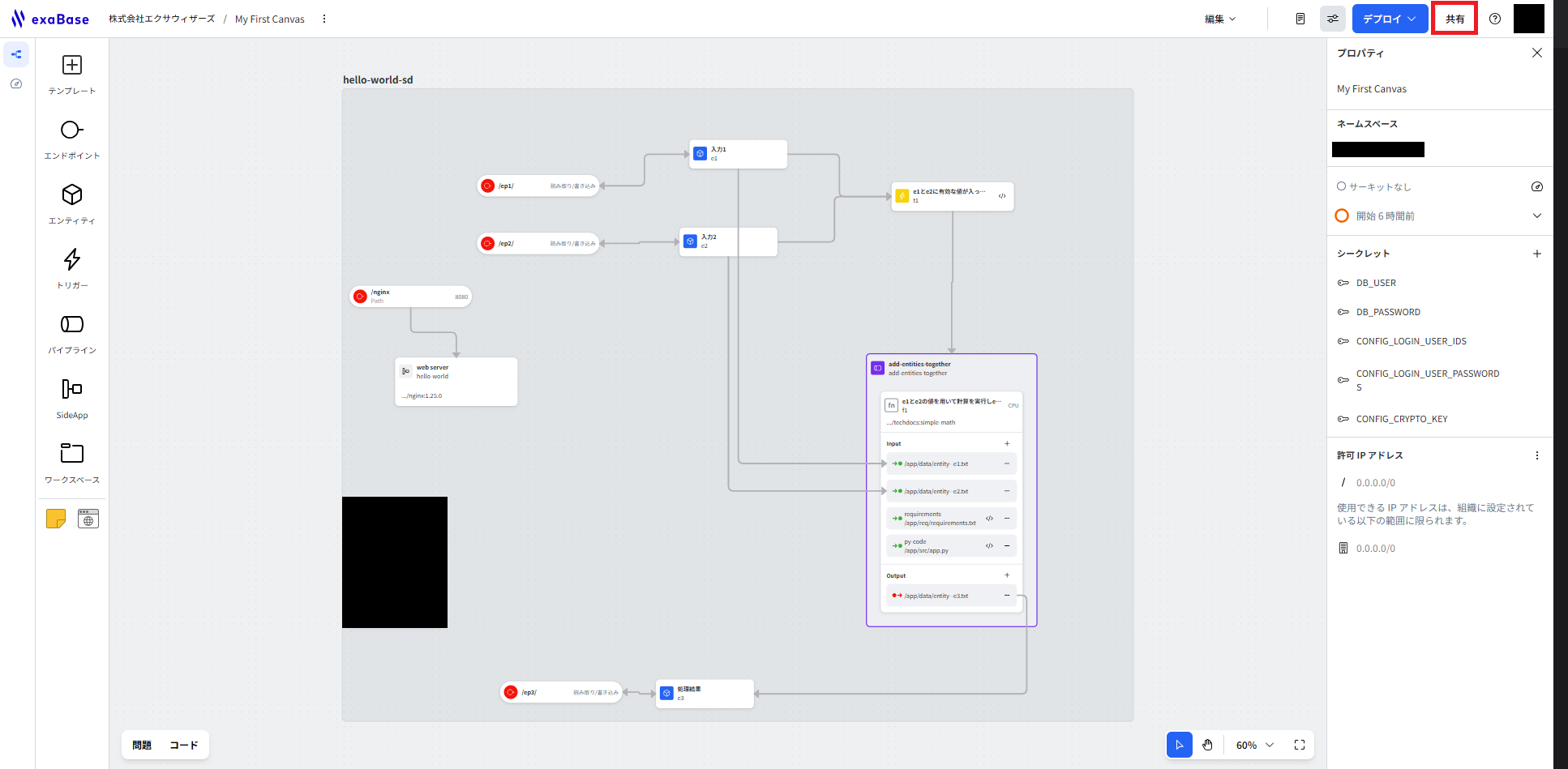
Task: Click the My First Canvas breadcrumb
Action: [x=270, y=19]
